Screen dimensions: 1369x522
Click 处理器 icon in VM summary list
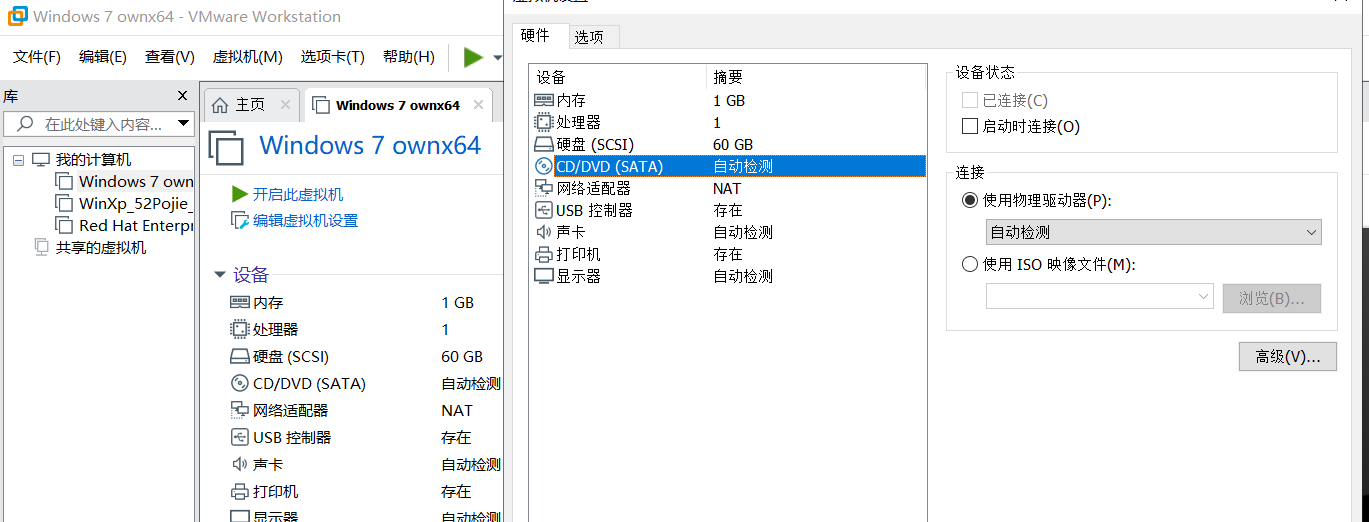239,330
